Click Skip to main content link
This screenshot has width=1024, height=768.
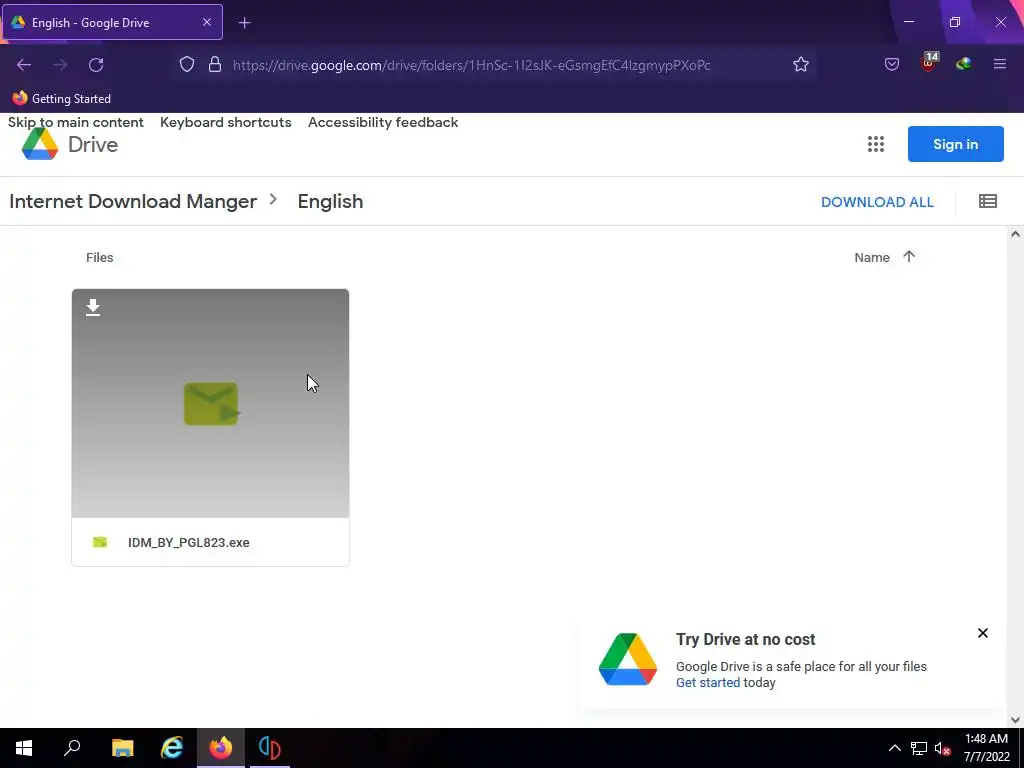[x=76, y=122]
